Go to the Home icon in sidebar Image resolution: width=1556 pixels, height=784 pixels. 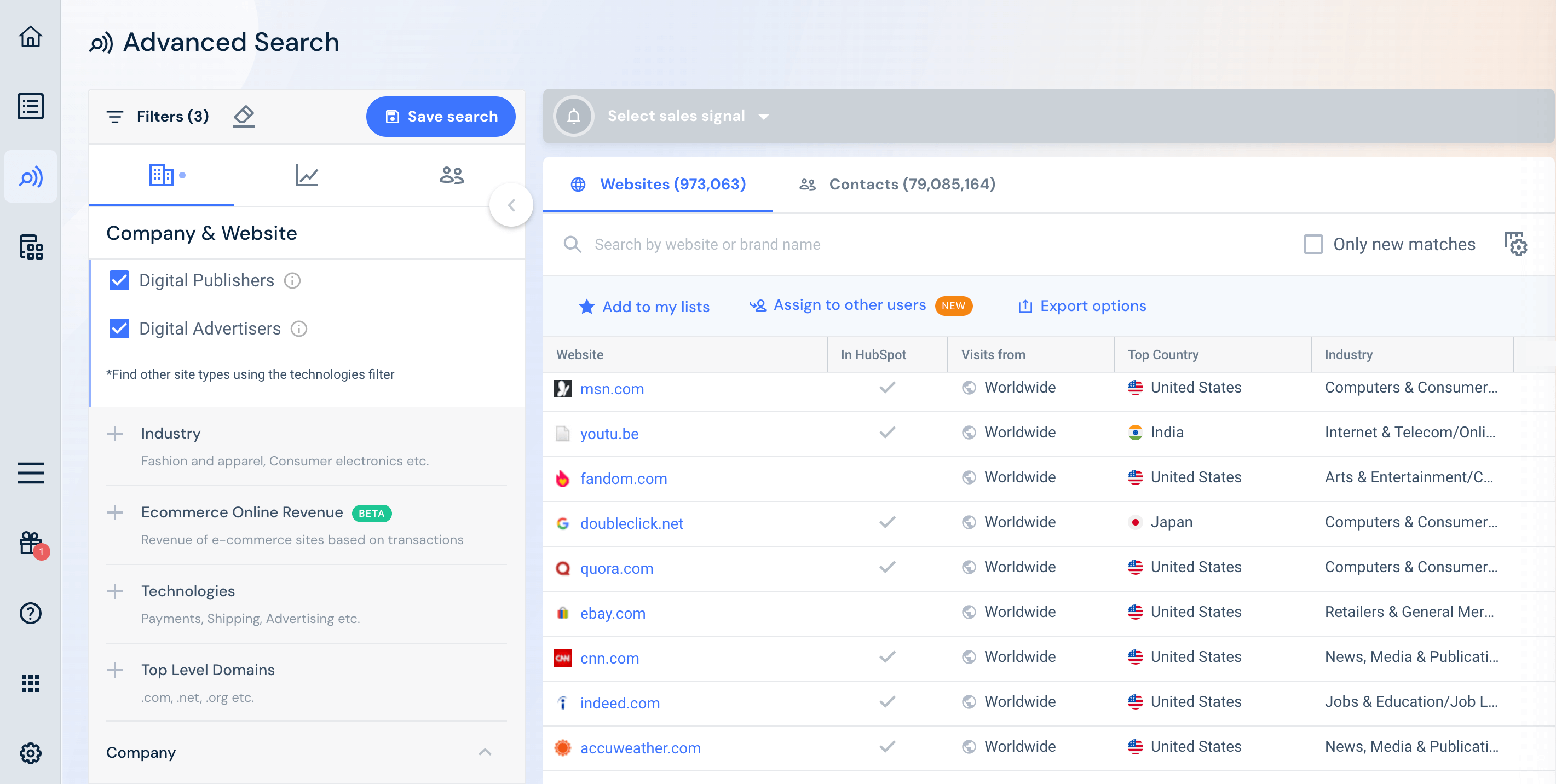click(x=30, y=37)
